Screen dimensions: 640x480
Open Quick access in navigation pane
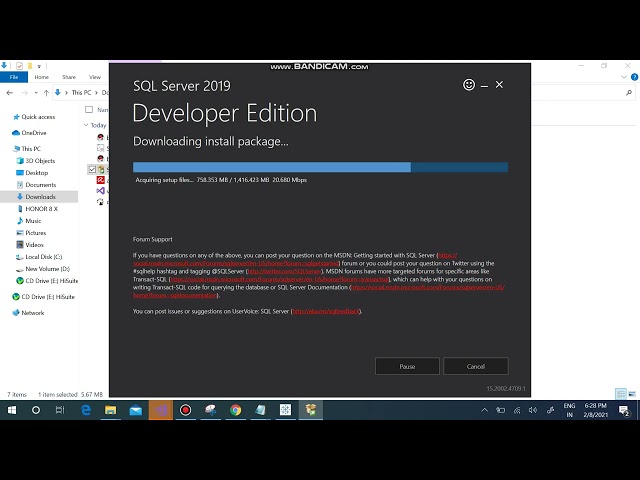(x=38, y=117)
